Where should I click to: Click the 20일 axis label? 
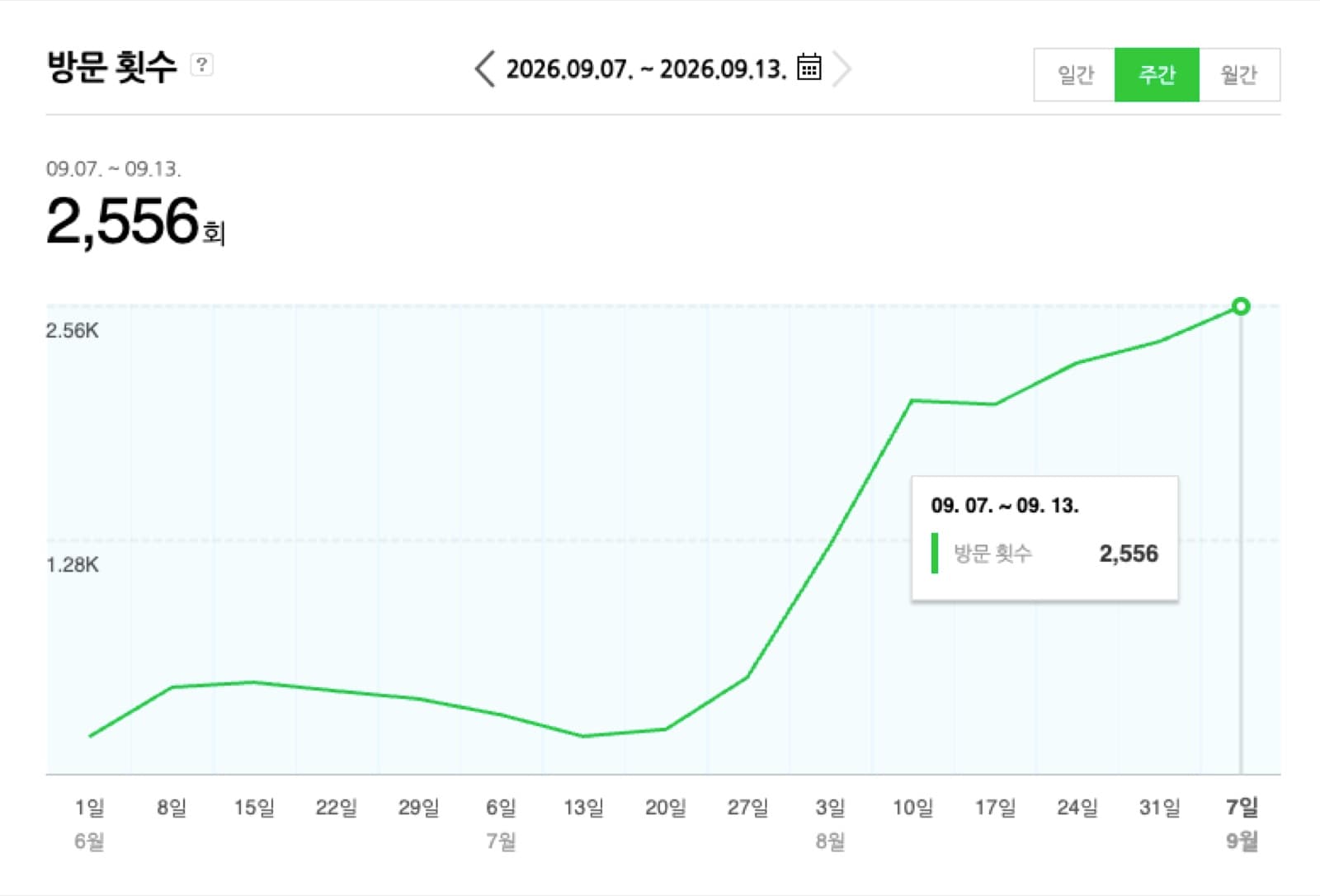coord(665,807)
